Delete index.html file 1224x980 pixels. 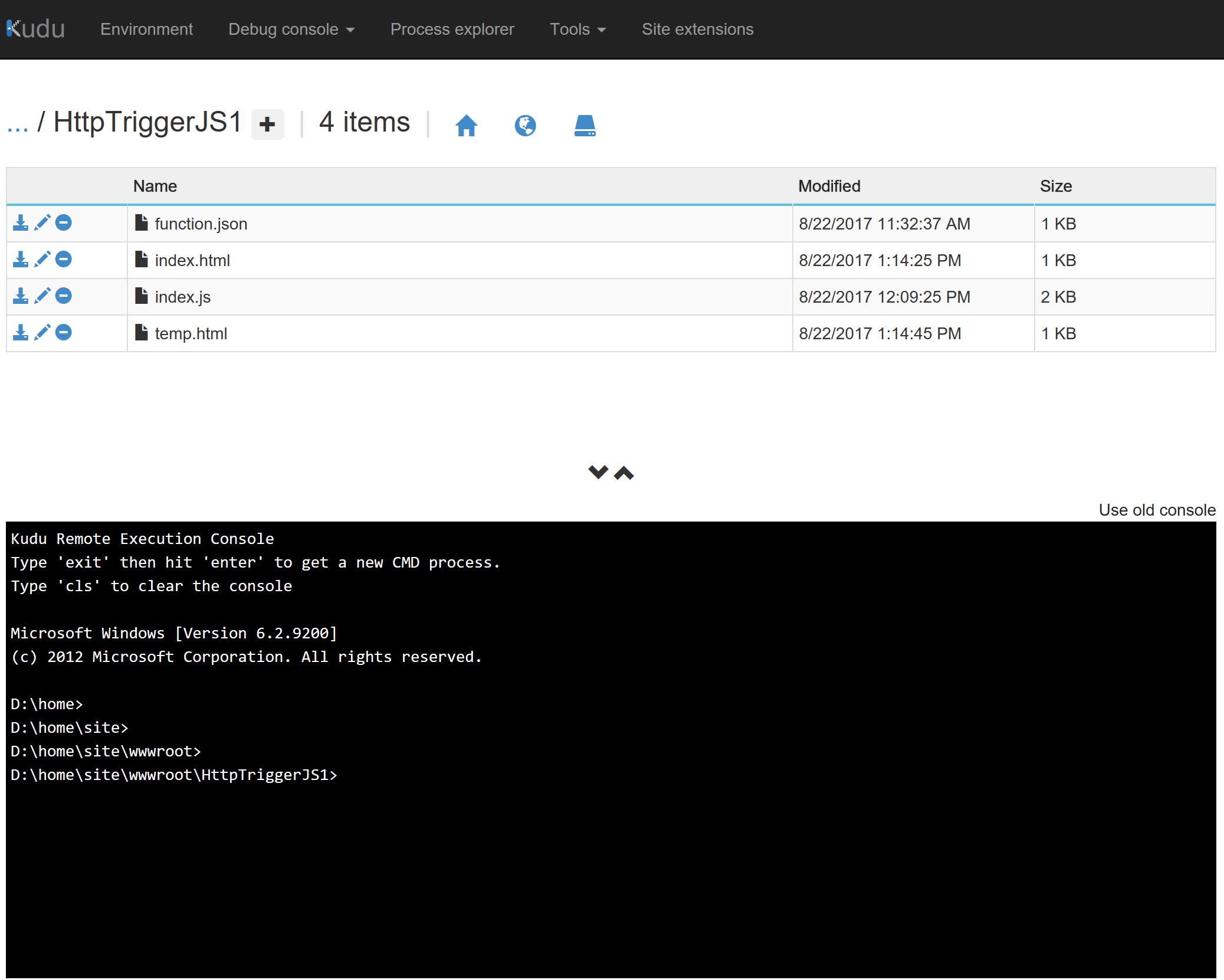tap(64, 259)
